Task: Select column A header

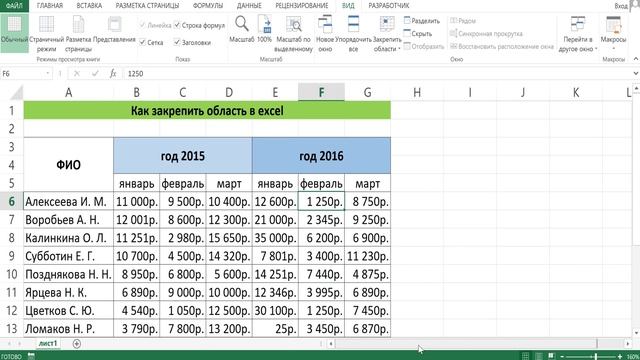Action: [69, 93]
